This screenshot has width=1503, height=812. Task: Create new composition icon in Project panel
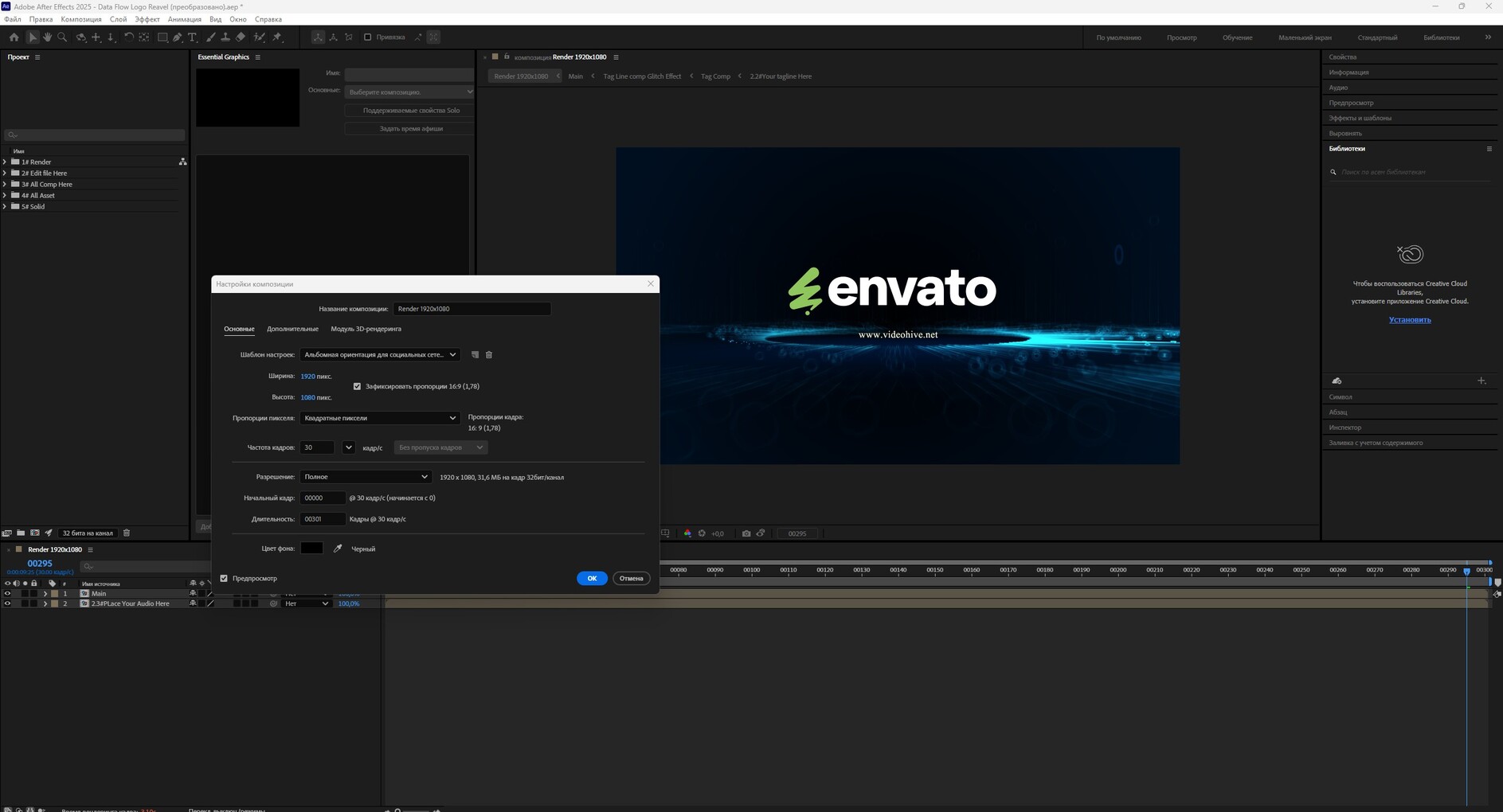click(34, 533)
